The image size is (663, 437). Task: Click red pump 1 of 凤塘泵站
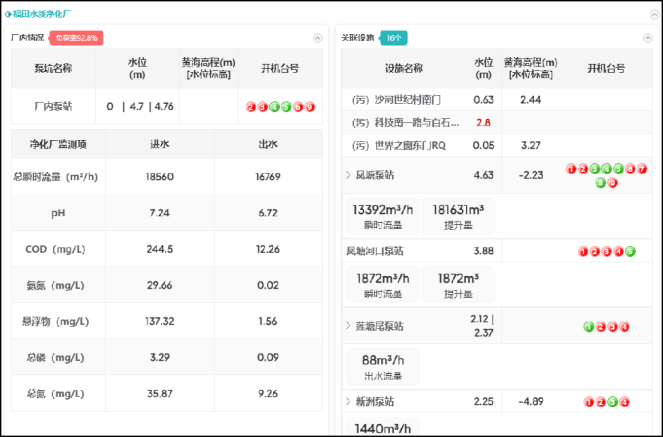click(571, 169)
